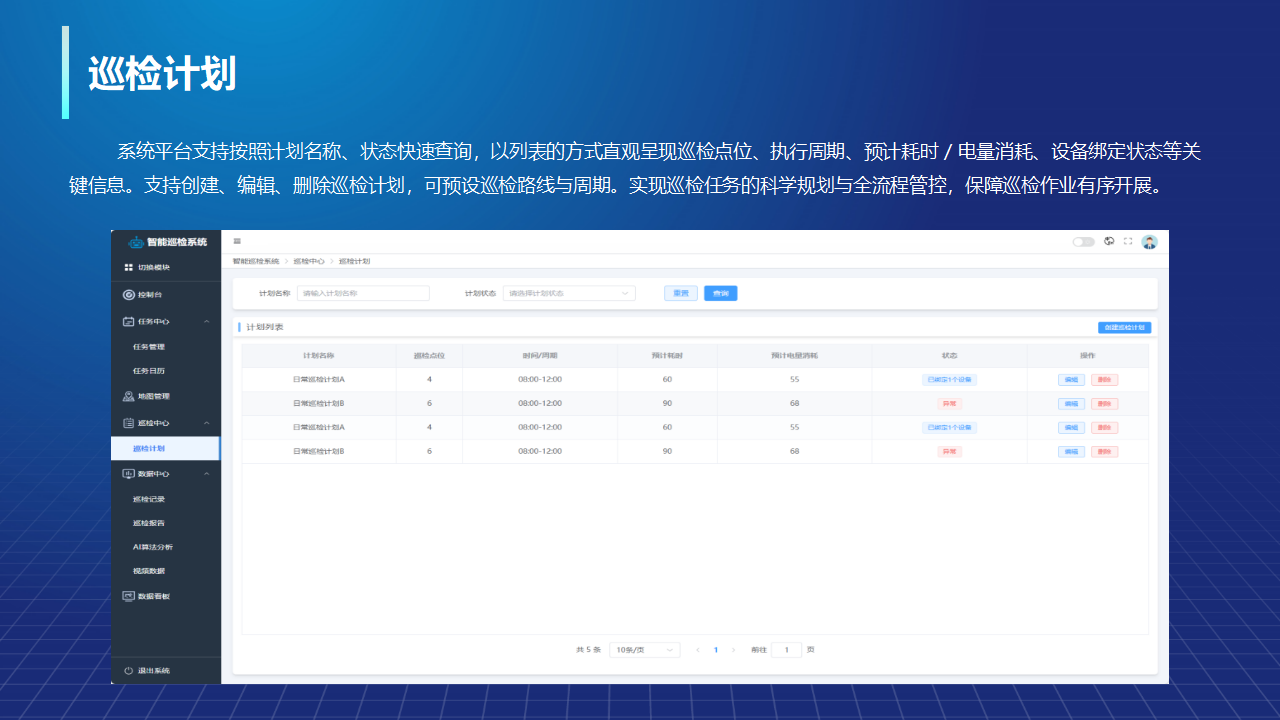
Task: Go to 控制台 via its target icon
Action: 129,295
